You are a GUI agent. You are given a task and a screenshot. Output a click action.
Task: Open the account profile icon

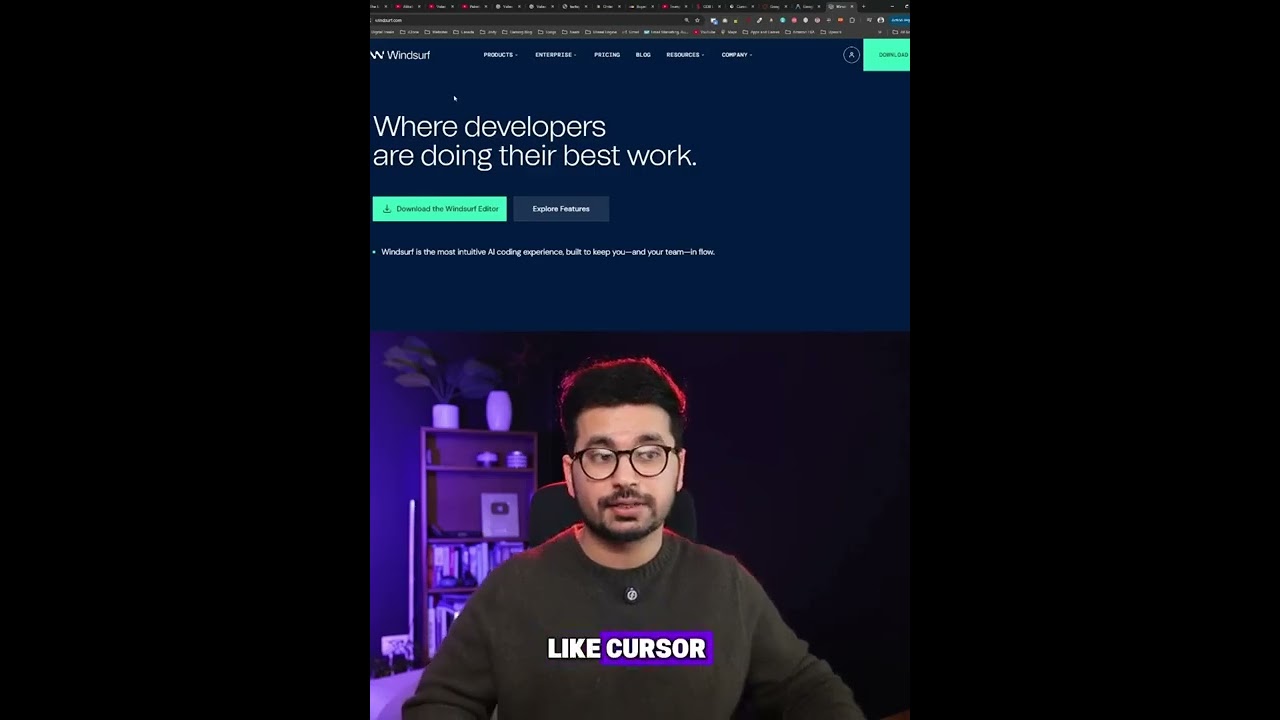(851, 55)
